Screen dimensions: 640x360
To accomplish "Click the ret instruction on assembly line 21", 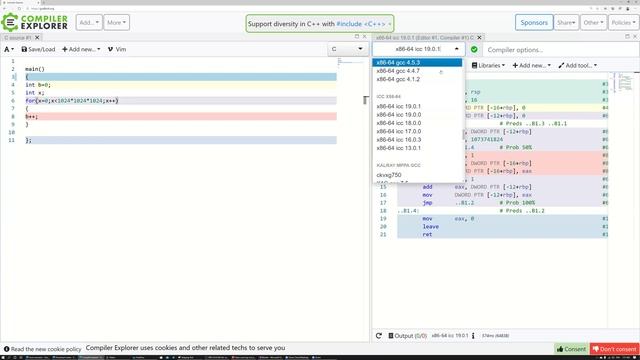I will click(427, 234).
